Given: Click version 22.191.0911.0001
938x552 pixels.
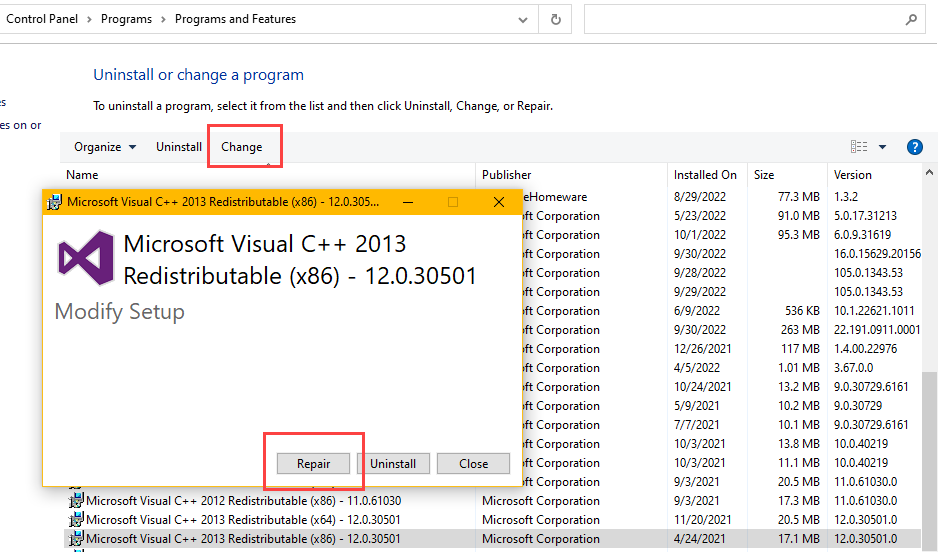Looking at the screenshot, I should 877,330.
